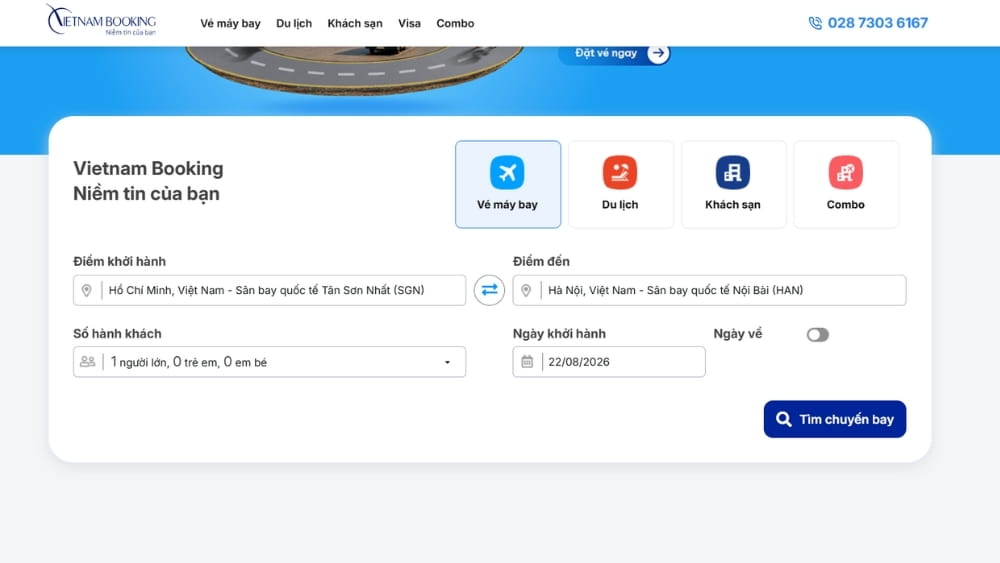
Task: Click the Đặt vé ngay banner button
Action: pyautogui.click(x=614, y=54)
